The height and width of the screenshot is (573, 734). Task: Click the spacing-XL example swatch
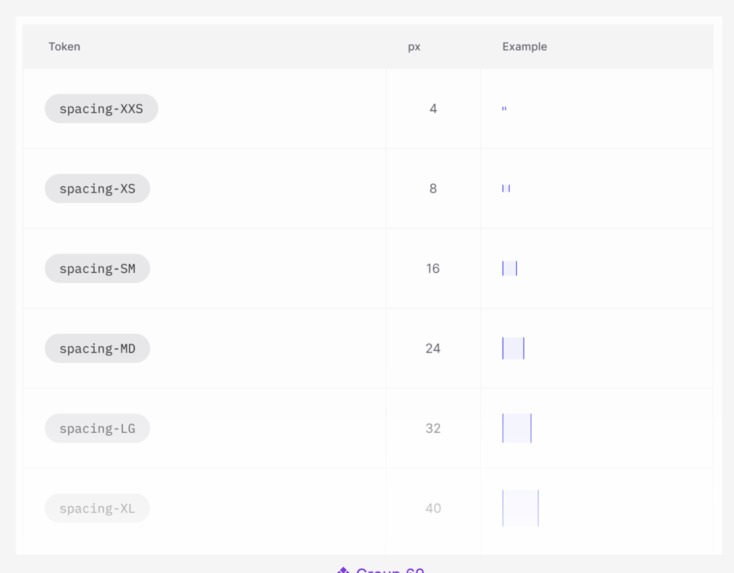[x=521, y=508]
